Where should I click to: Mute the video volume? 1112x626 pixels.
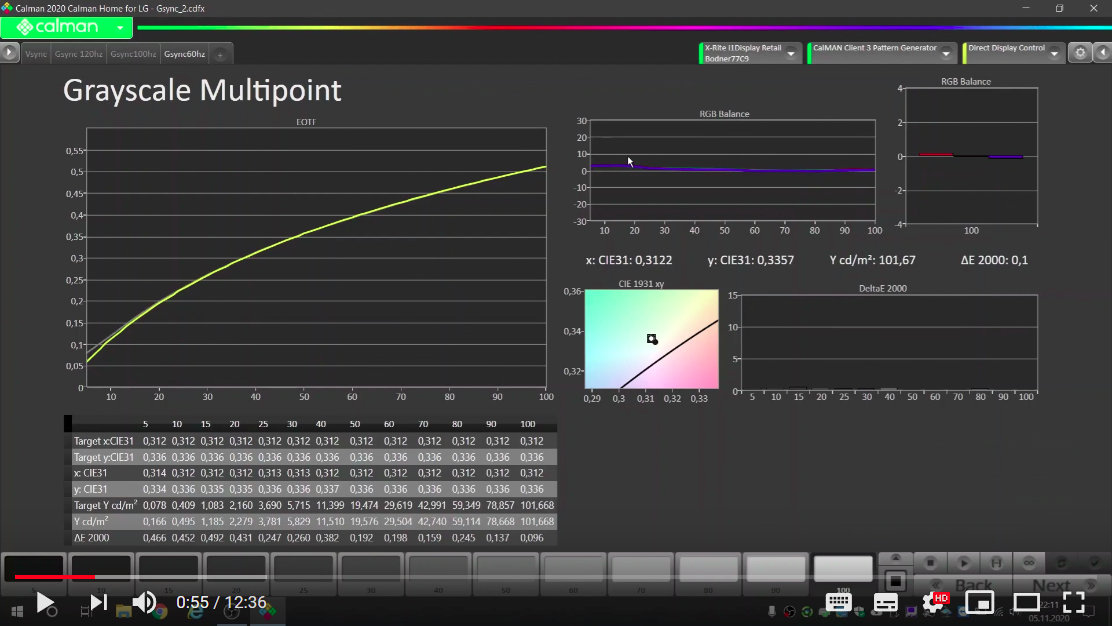pyautogui.click(x=145, y=602)
